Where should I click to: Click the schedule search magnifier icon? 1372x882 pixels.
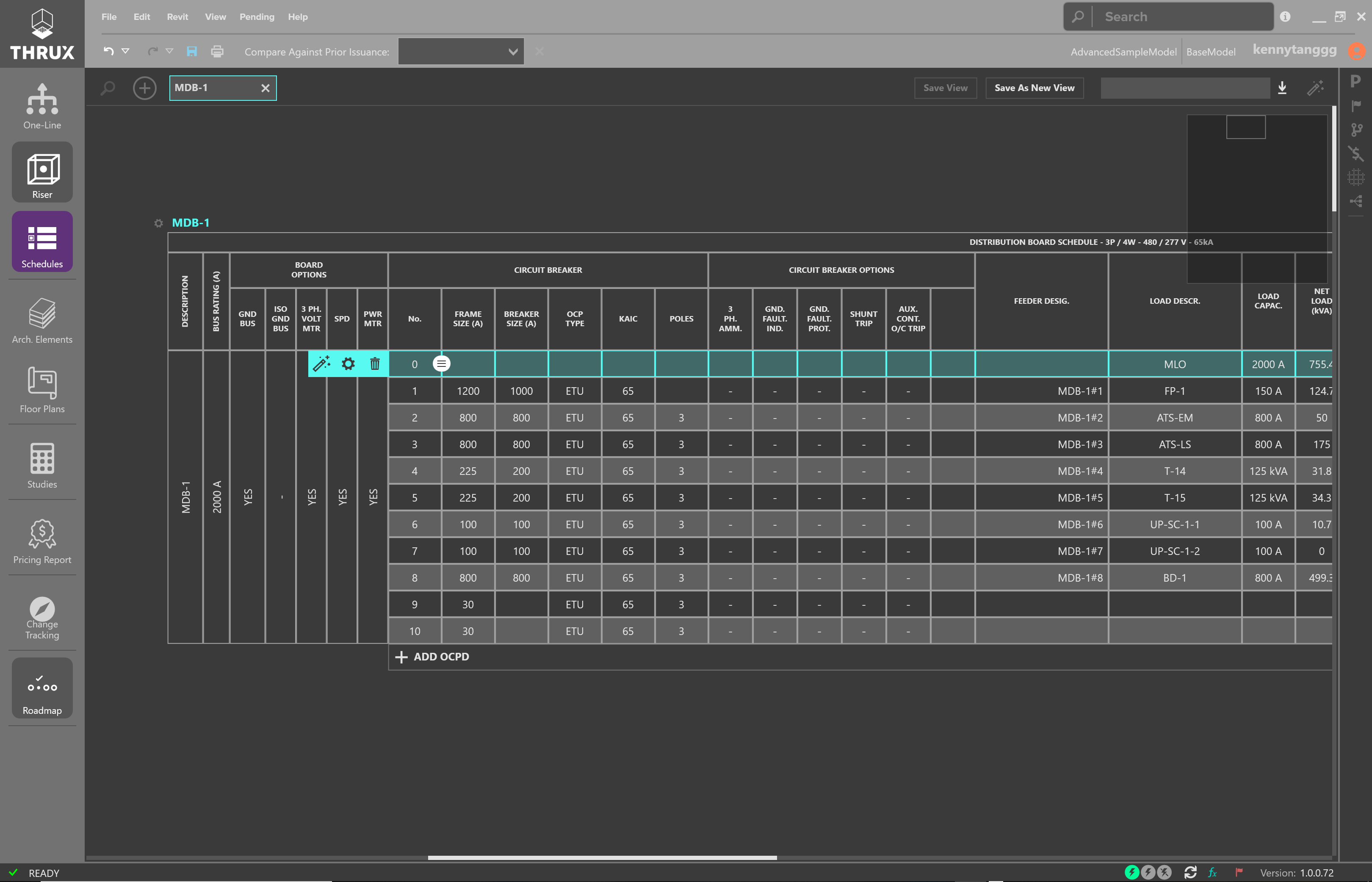(x=108, y=88)
